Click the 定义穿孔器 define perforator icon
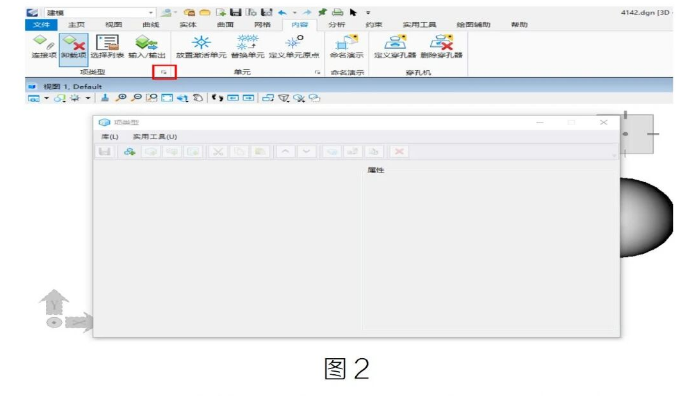 tap(395, 47)
